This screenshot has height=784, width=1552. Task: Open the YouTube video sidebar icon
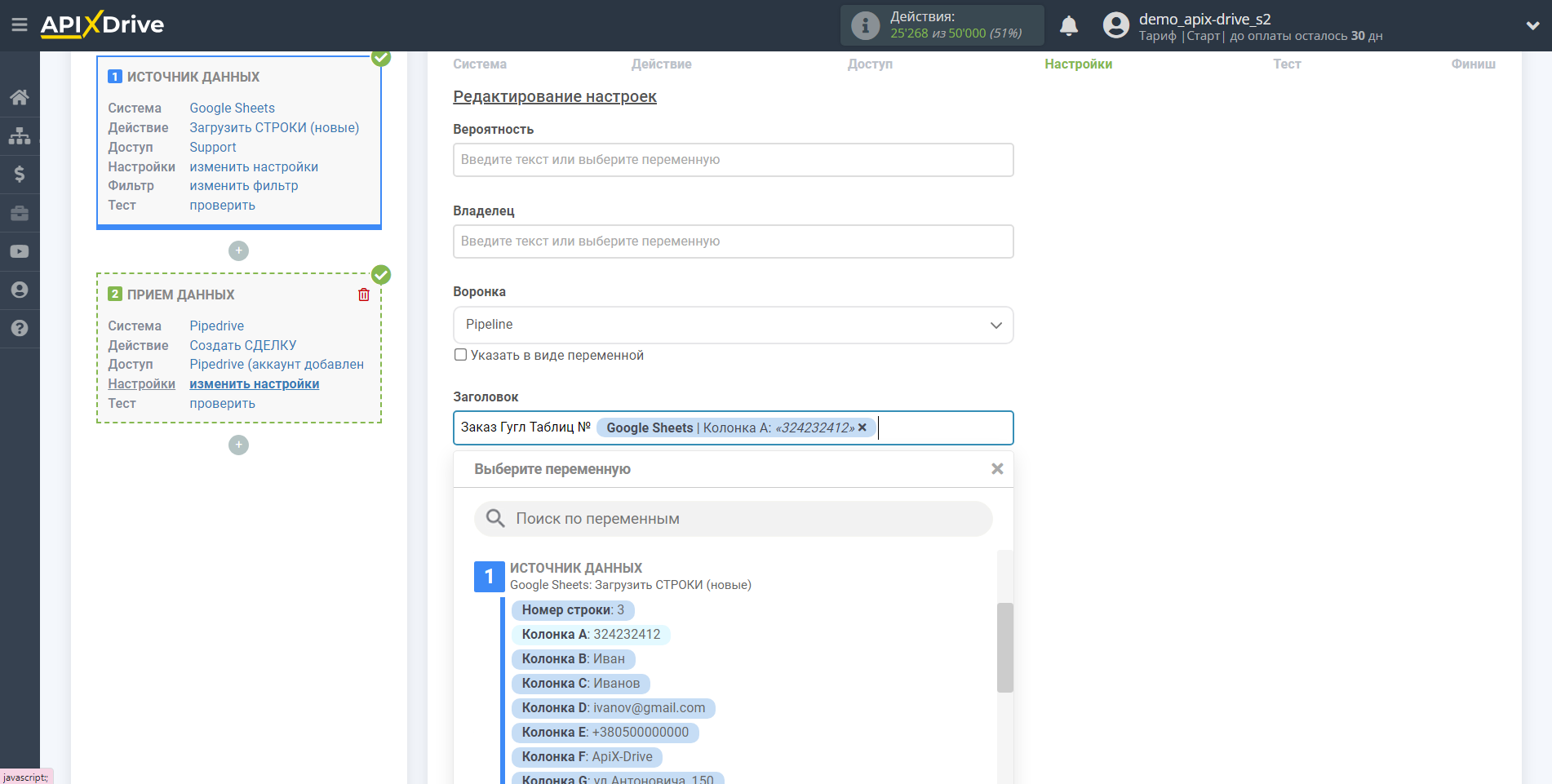pos(20,251)
